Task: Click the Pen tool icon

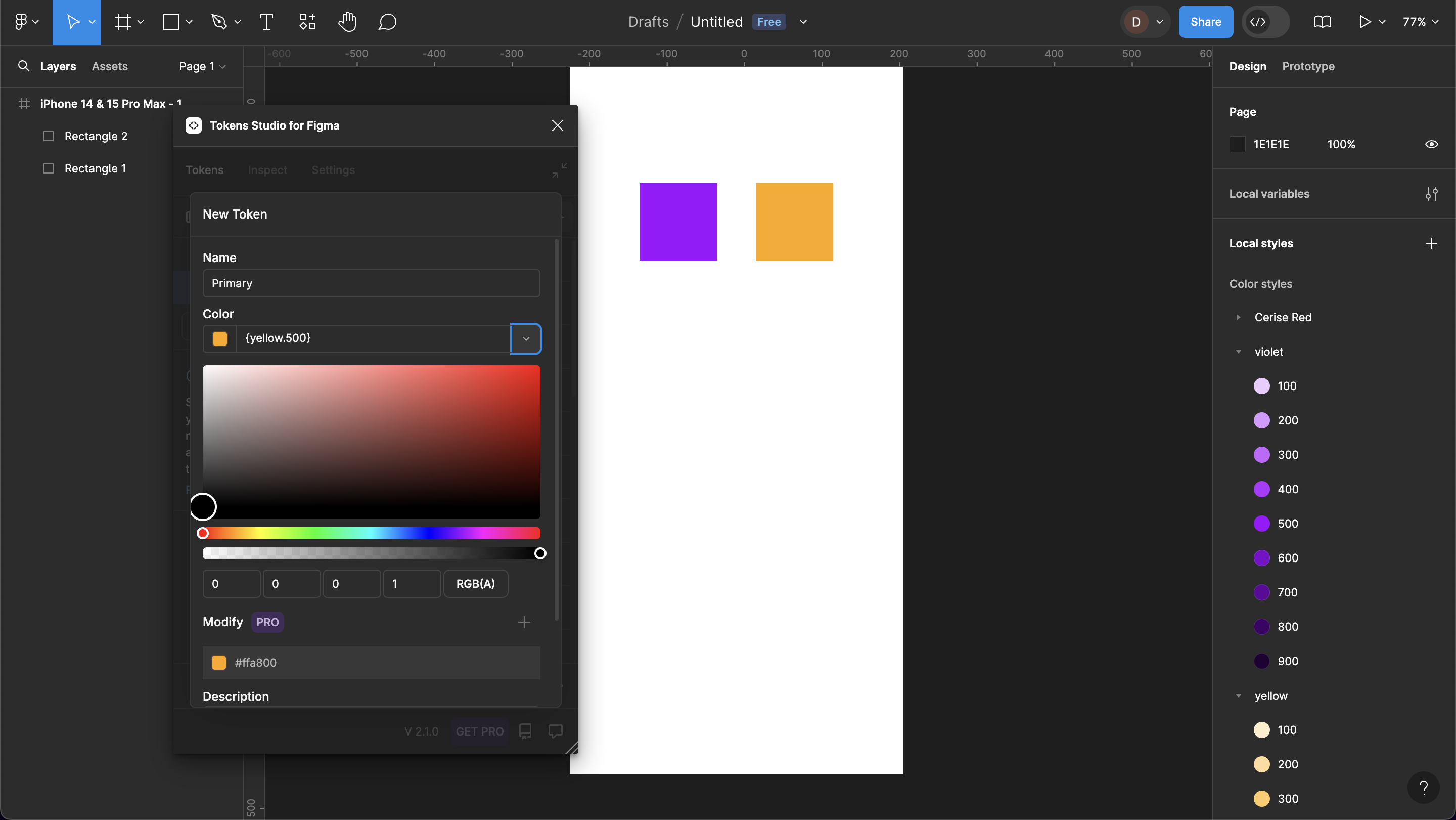Action: click(219, 22)
